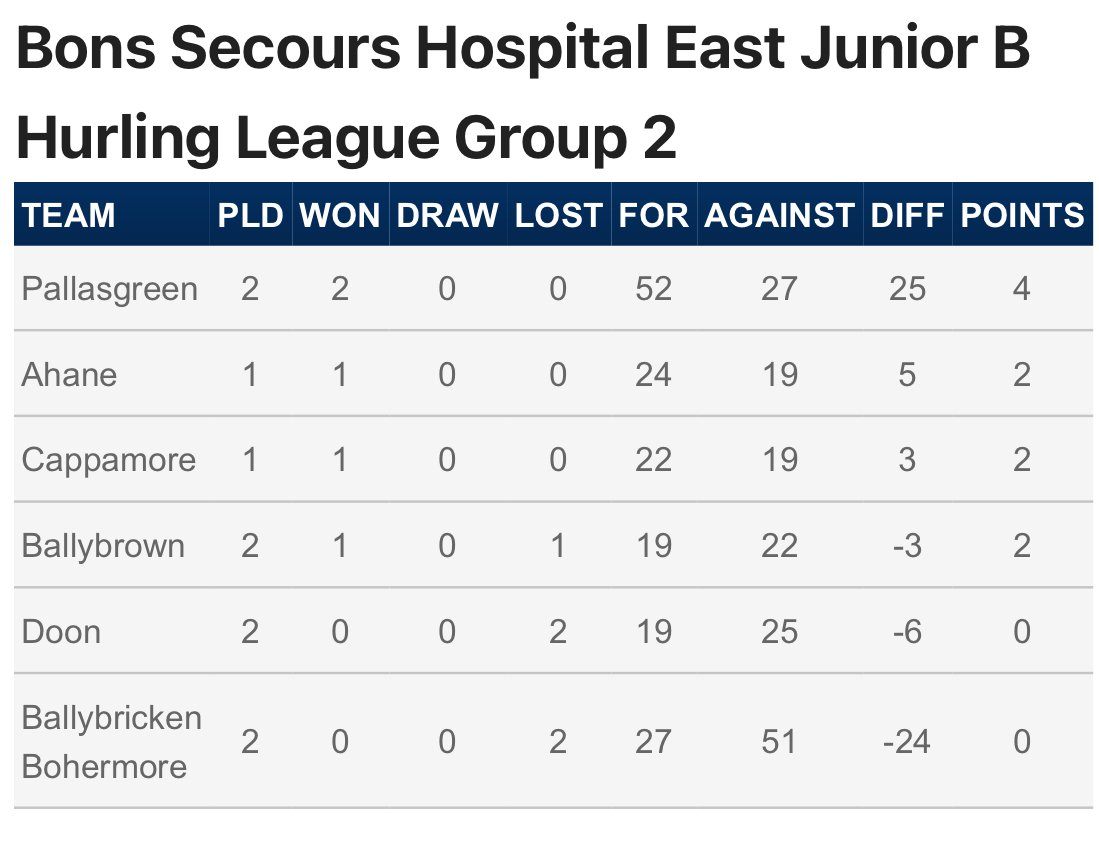Select the Doon team name
This screenshot has width=1099, height=850.
pyautogui.click(x=61, y=631)
